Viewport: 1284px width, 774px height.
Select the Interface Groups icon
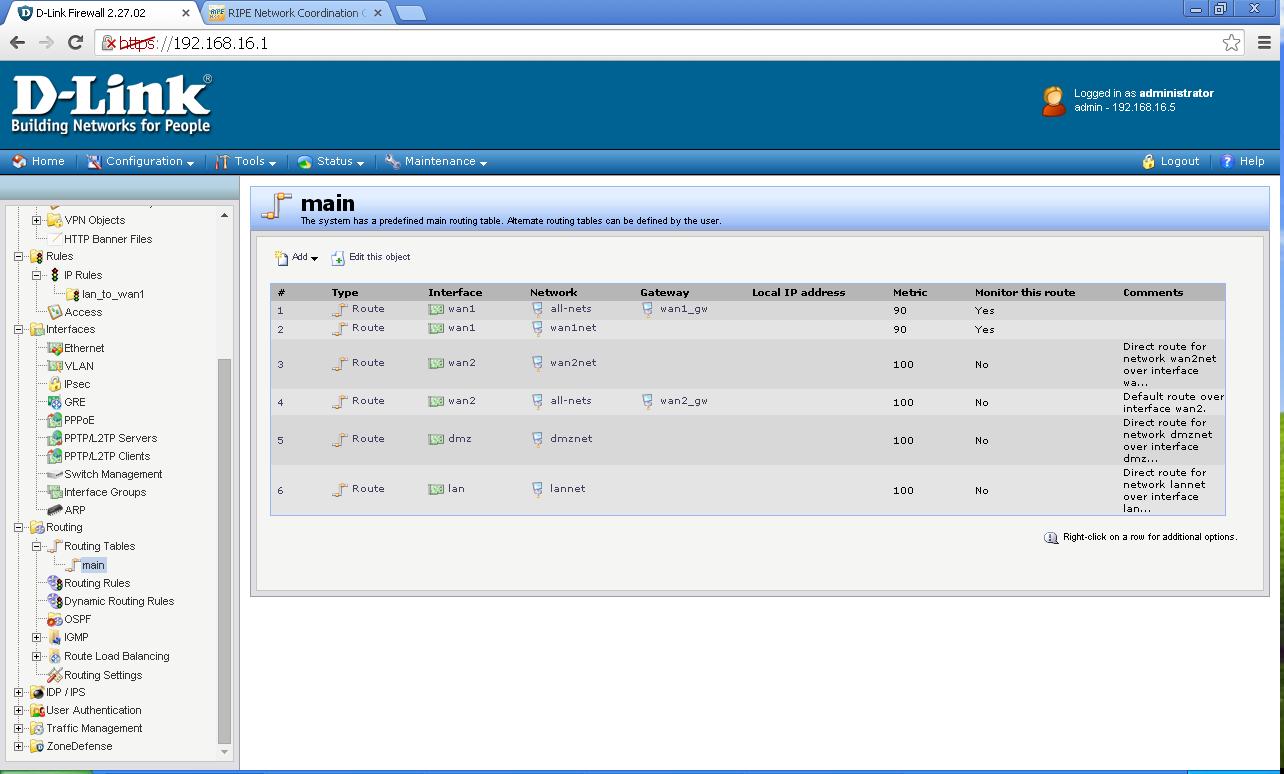pyautogui.click(x=55, y=492)
